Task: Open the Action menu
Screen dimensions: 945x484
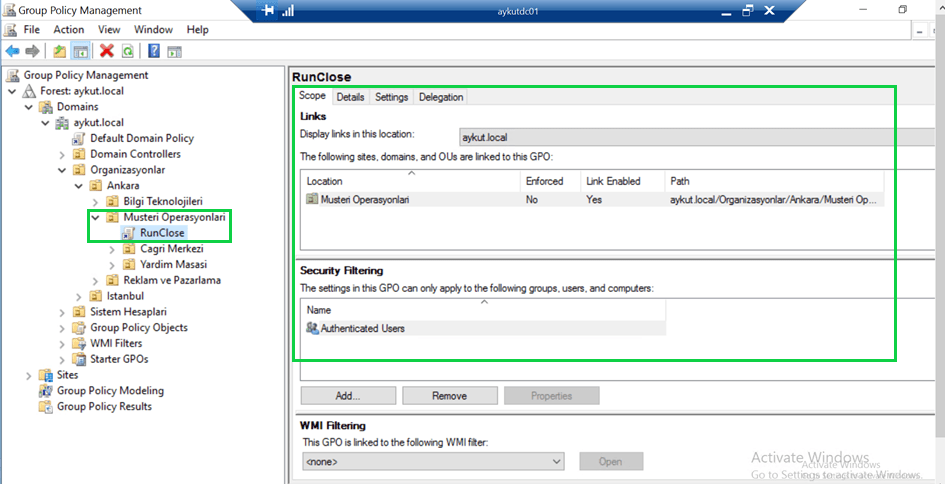Action: [x=69, y=30]
